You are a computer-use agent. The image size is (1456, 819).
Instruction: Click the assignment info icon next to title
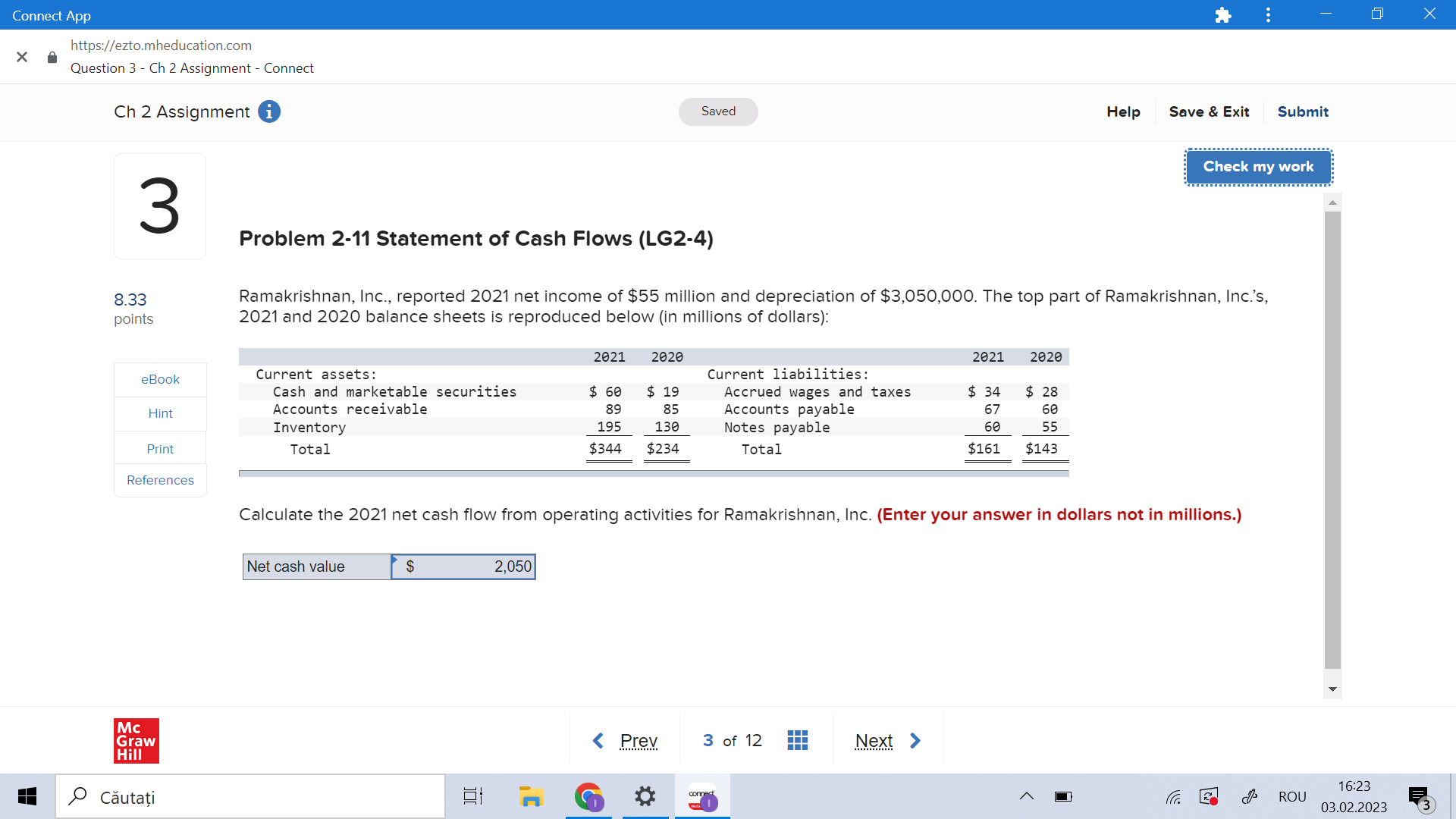pyautogui.click(x=269, y=111)
